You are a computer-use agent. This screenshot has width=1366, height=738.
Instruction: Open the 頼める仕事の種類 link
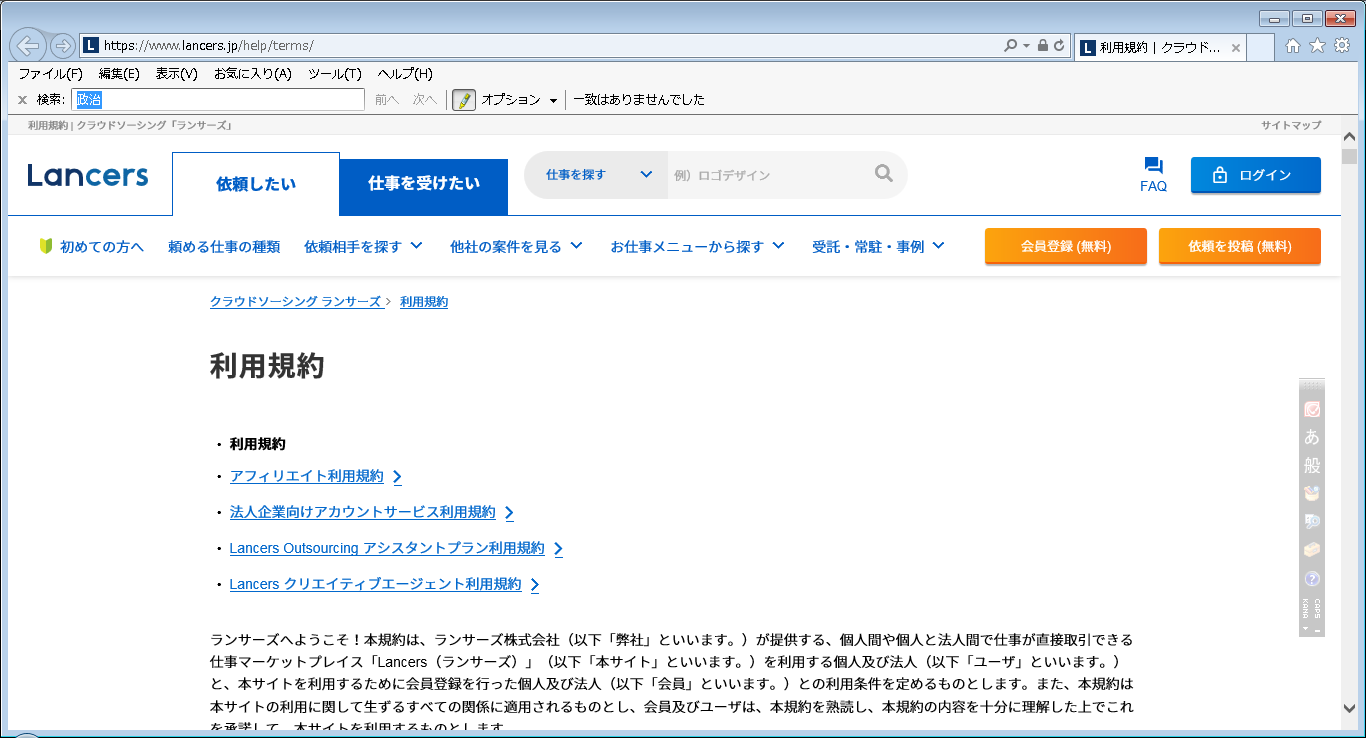pyautogui.click(x=224, y=246)
